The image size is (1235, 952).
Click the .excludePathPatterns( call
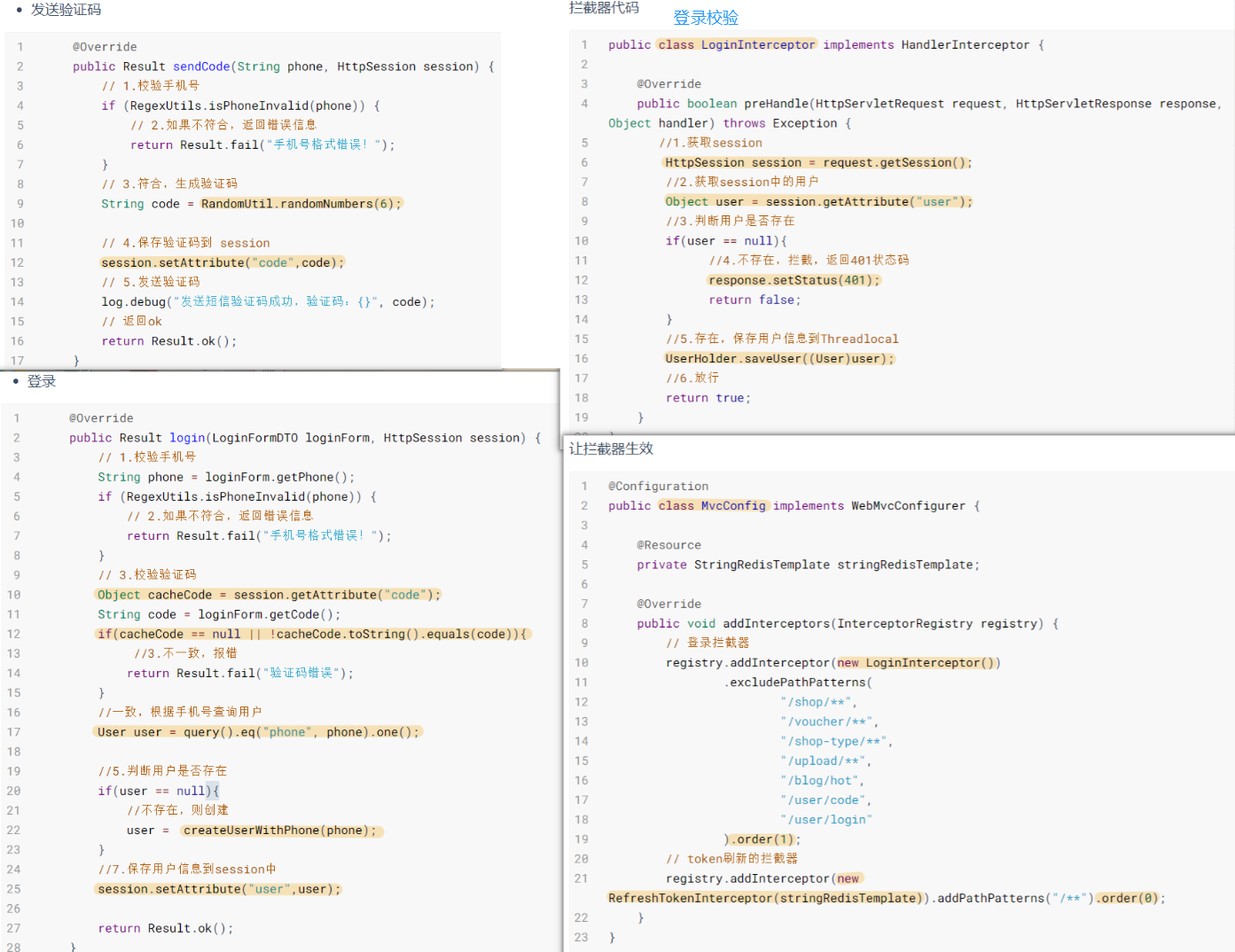(798, 683)
